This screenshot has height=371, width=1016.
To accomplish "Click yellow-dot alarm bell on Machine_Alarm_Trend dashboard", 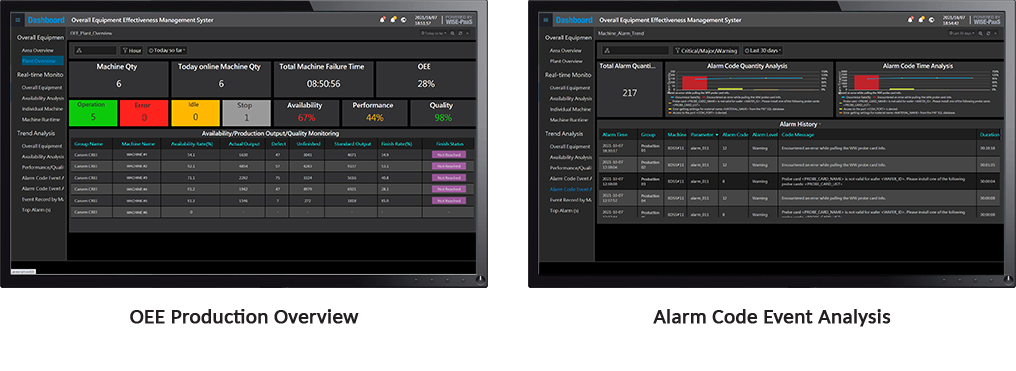I will pos(922,19).
